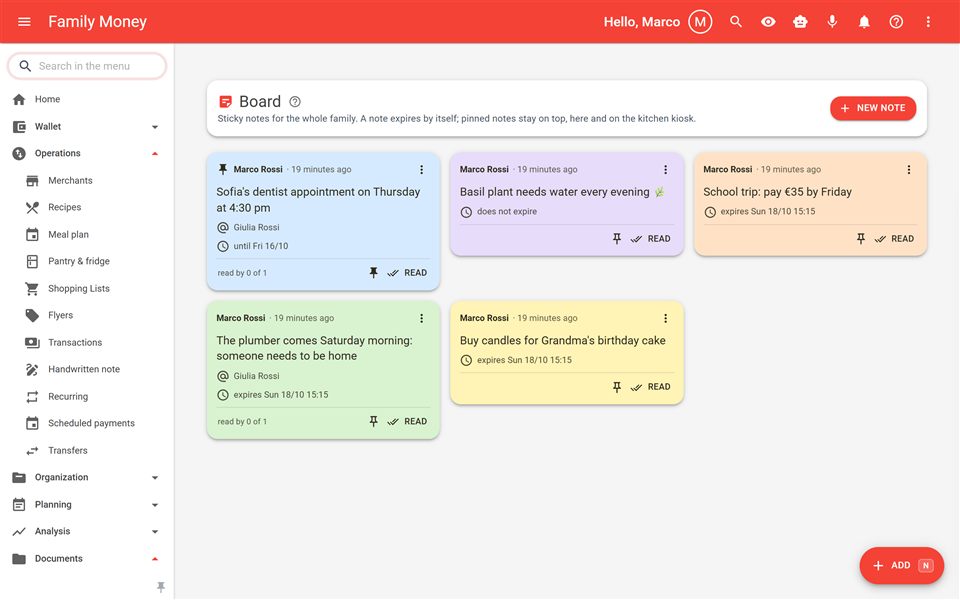Open the robot assistant icon
This screenshot has width=960, height=600.
[800, 22]
